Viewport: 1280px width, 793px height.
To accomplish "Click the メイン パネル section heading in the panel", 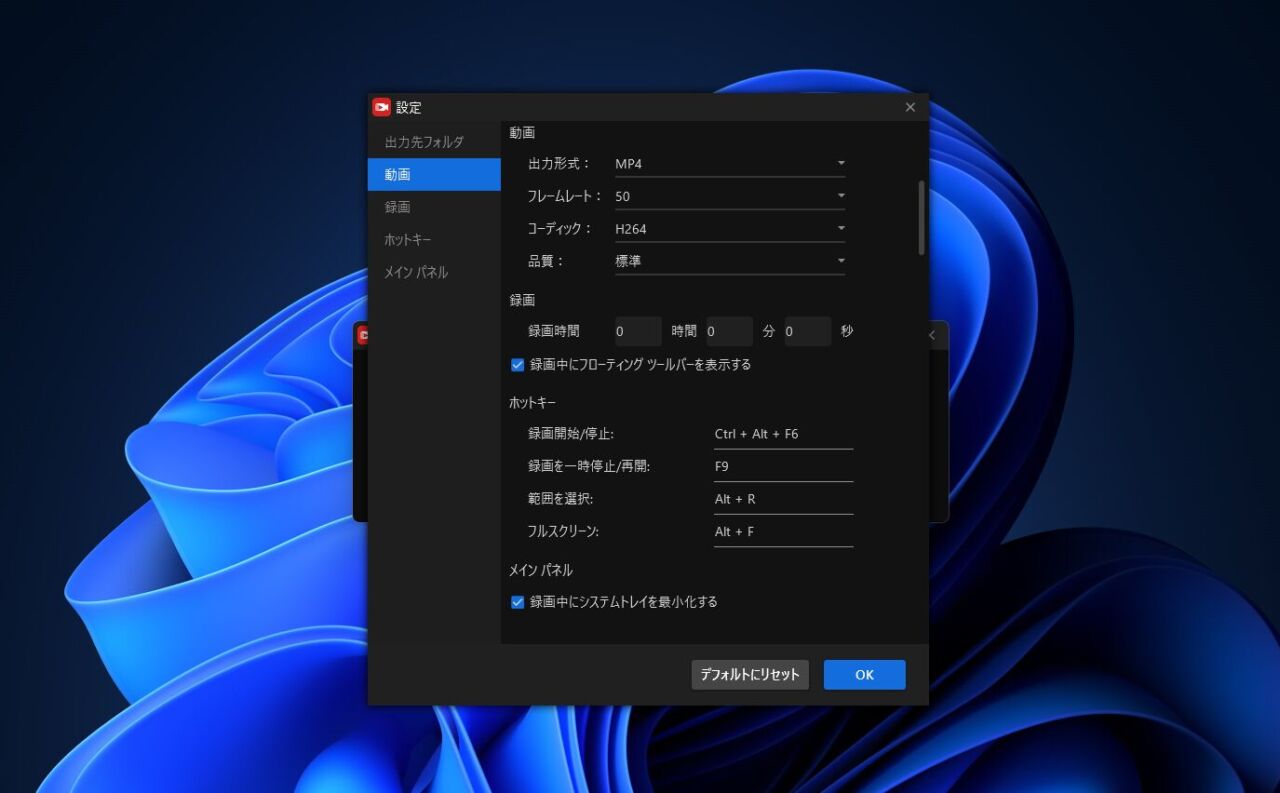I will click(x=541, y=570).
